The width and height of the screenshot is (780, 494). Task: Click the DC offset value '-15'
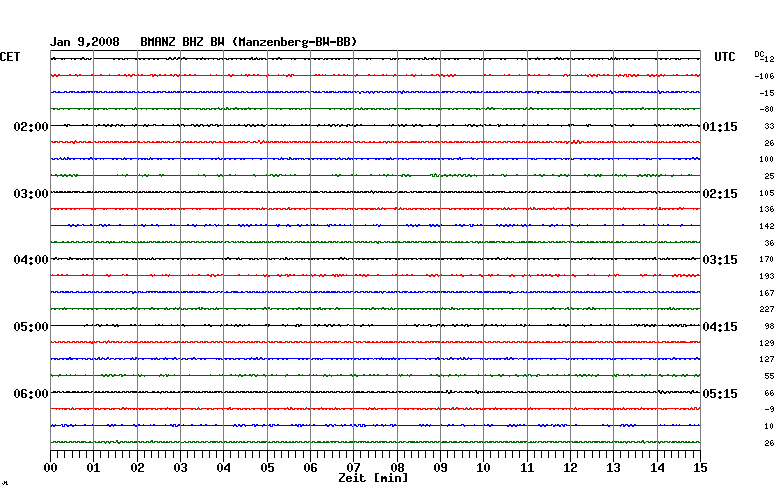point(767,93)
